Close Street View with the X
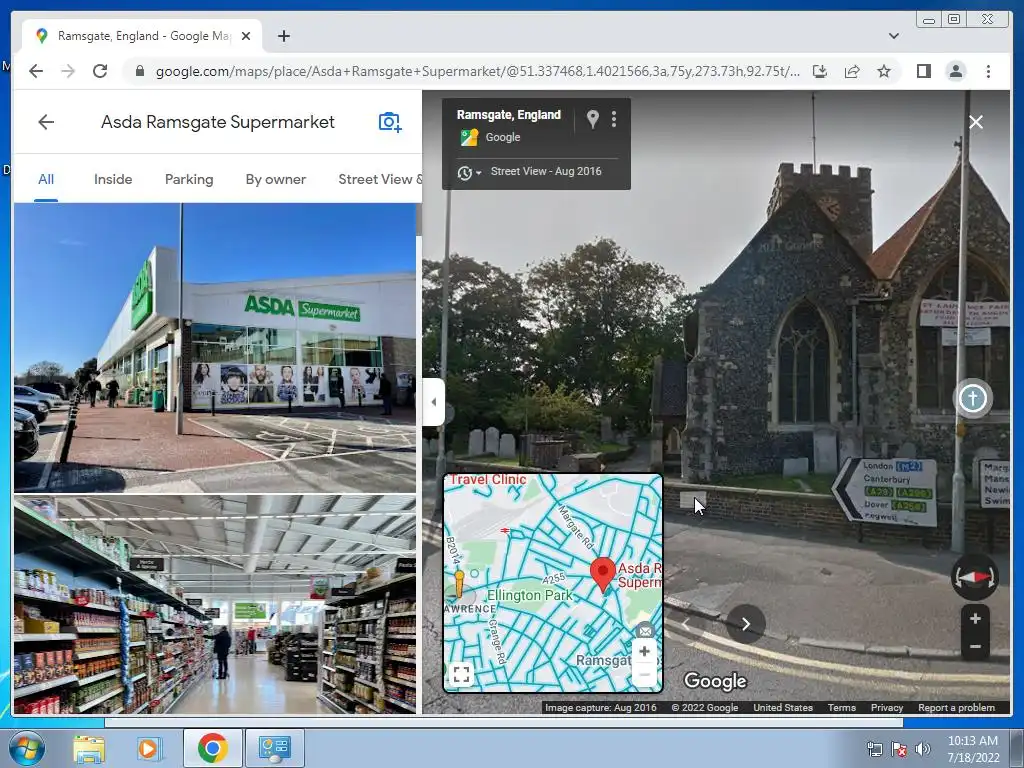 coord(976,122)
